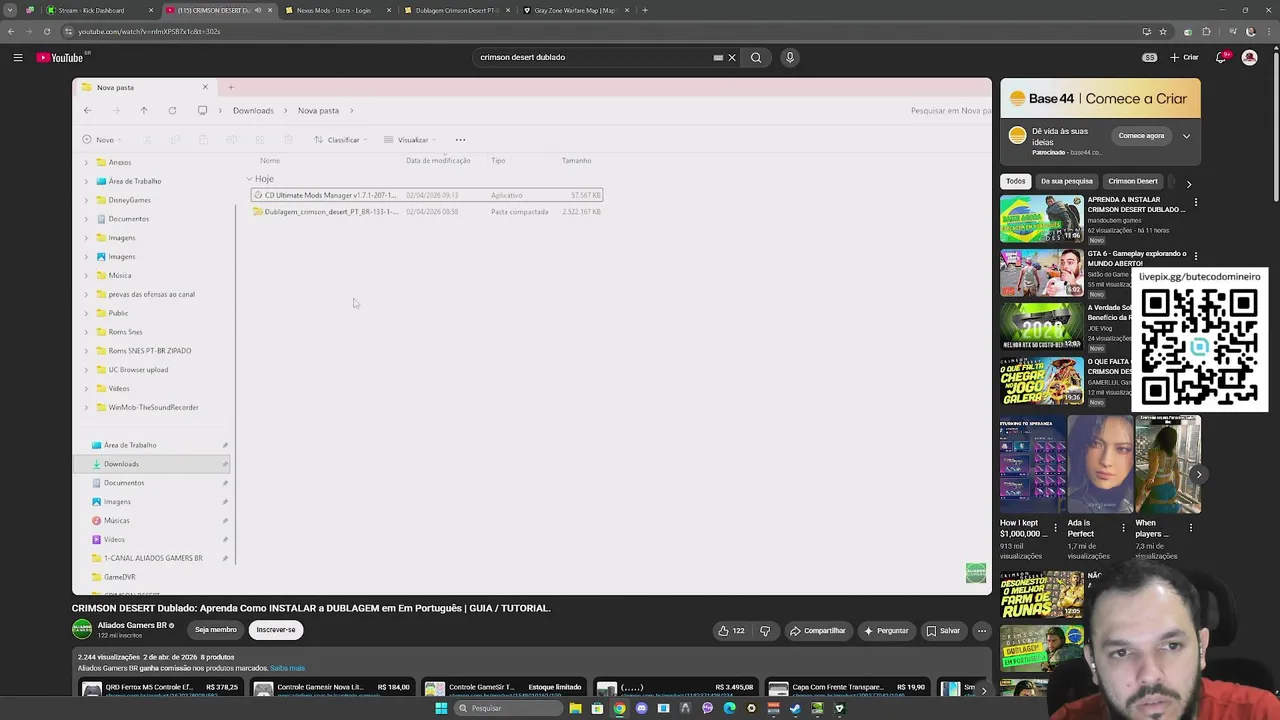Bookmark the page with the star icon
Image resolution: width=1280 pixels, height=720 pixels.
[x=1162, y=31]
